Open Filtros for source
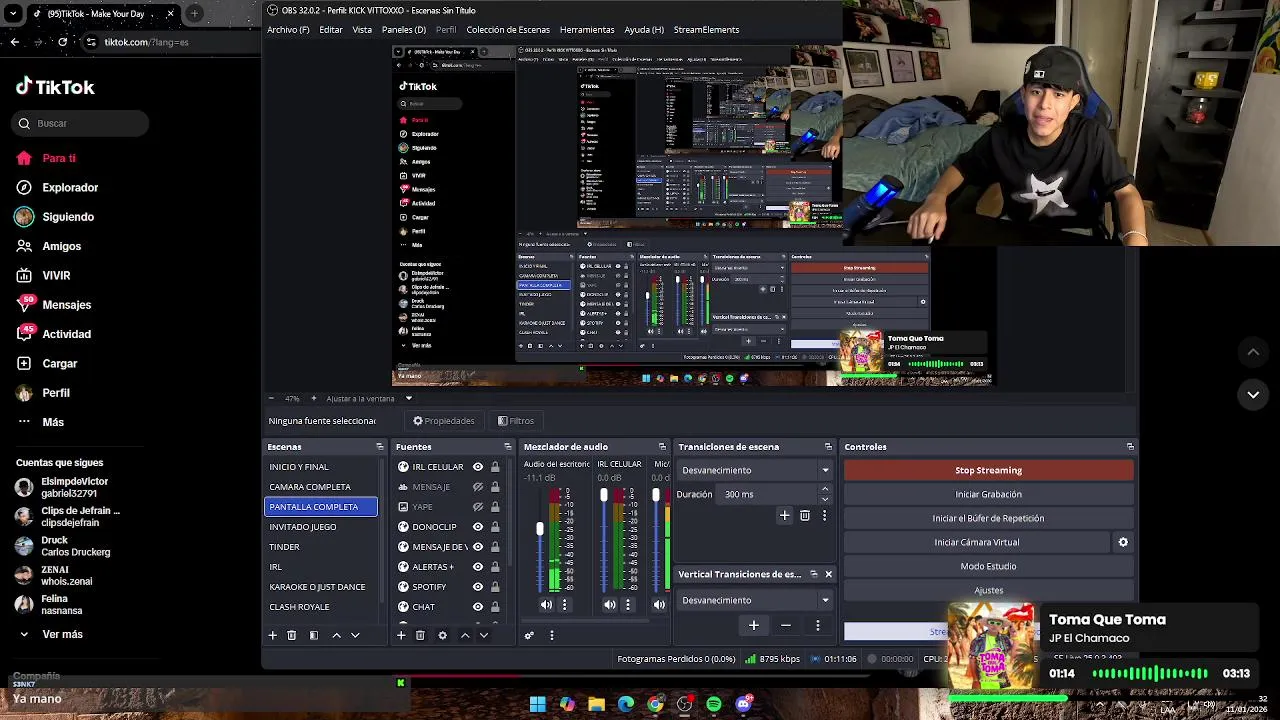Viewport: 1280px width, 720px height. pos(516,421)
